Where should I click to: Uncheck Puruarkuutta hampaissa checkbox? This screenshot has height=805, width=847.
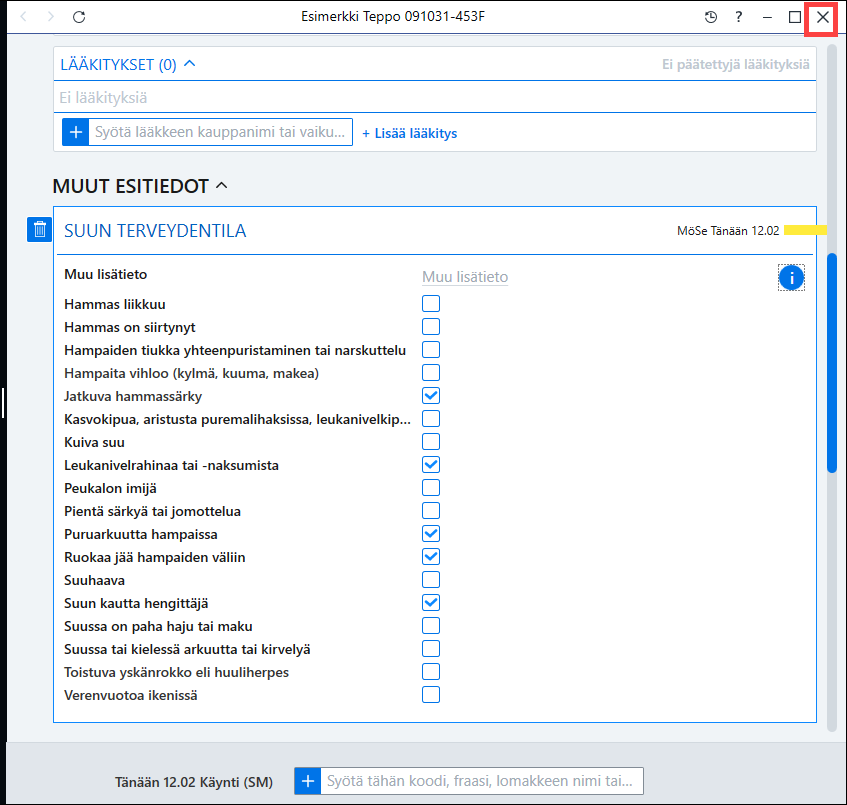click(431, 534)
